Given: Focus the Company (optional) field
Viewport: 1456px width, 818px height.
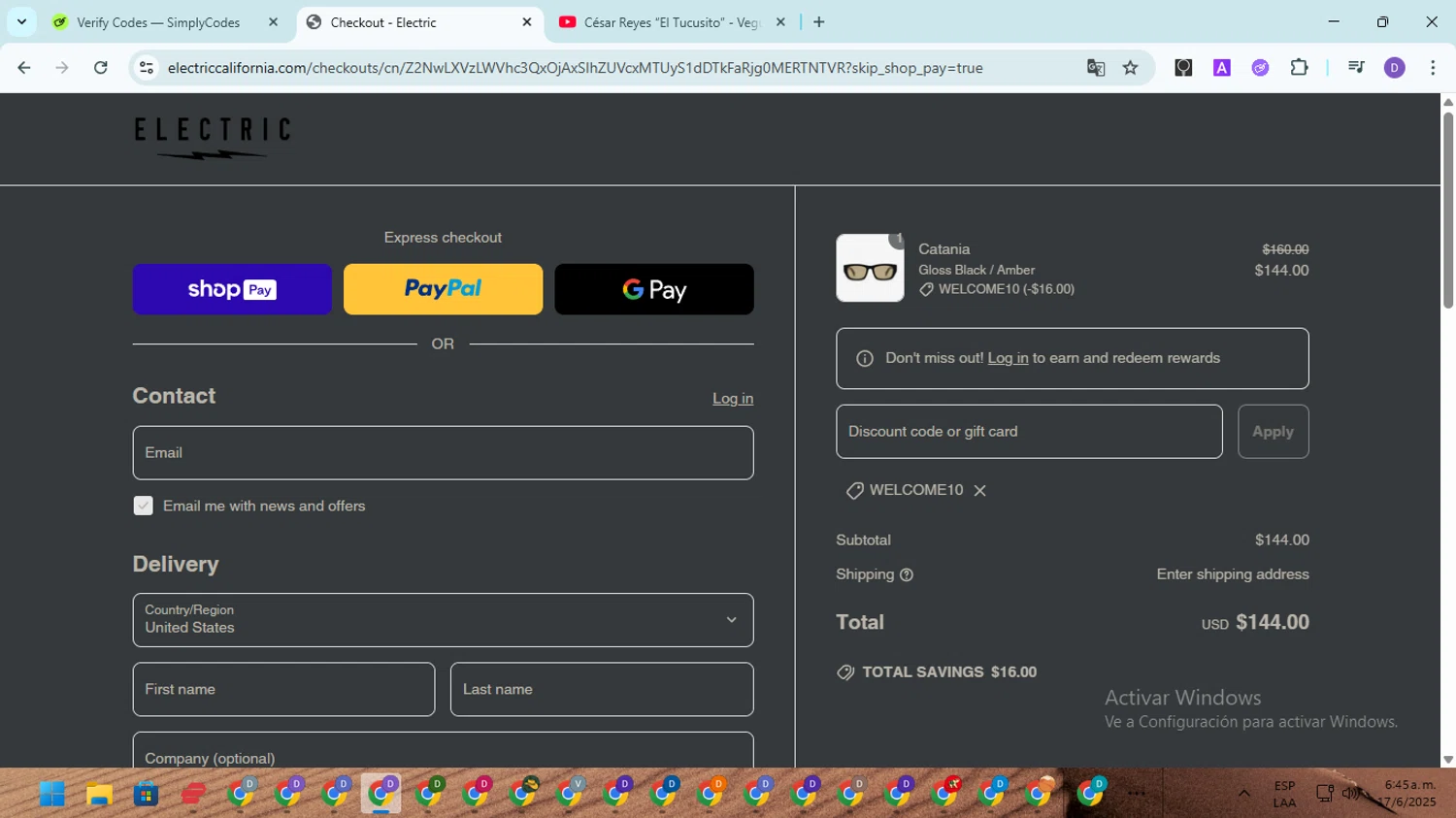Looking at the screenshot, I should coord(443,751).
